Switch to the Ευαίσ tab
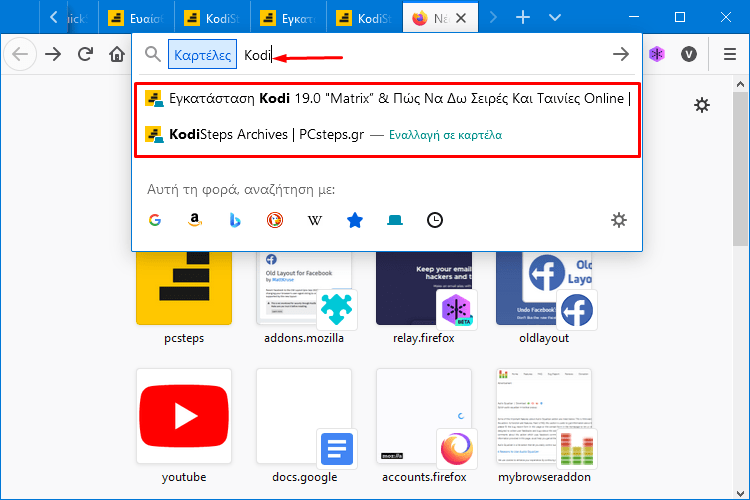Viewport: 750px width, 500px height. tap(136, 18)
